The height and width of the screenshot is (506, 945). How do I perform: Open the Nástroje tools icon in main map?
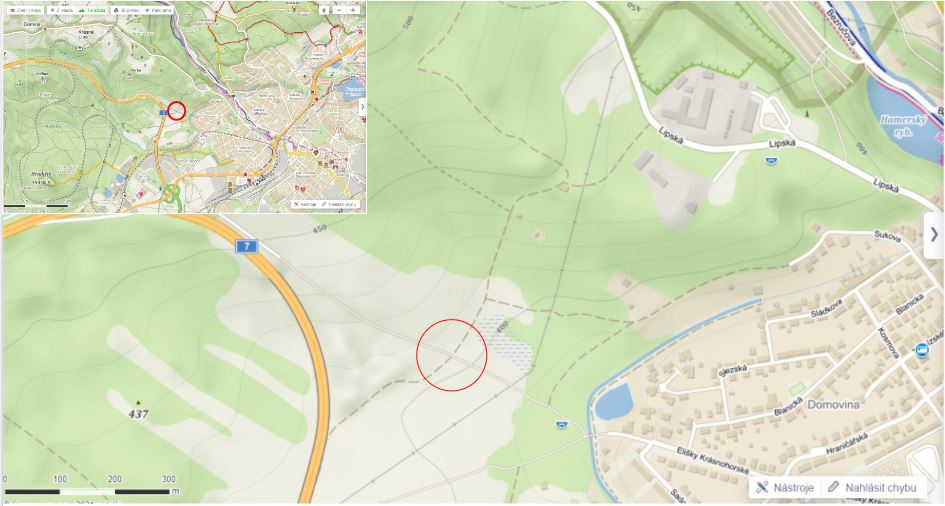point(762,487)
